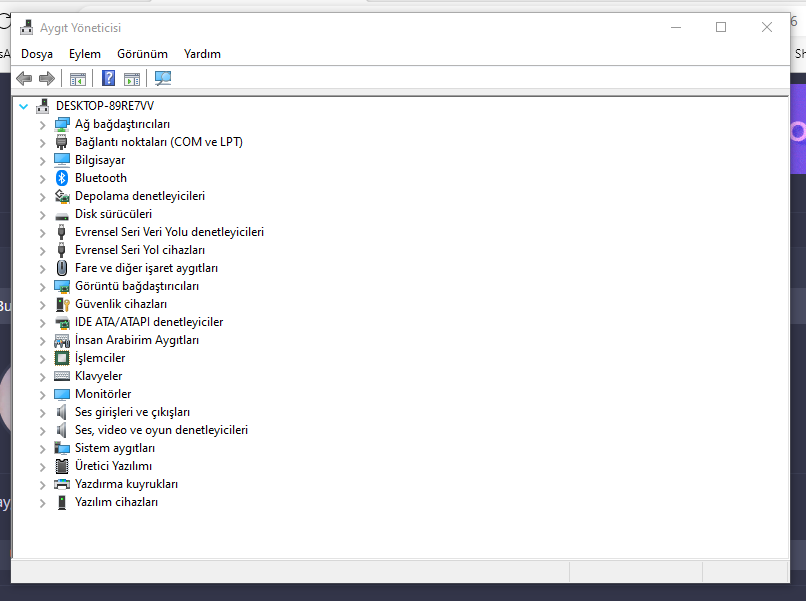Open the Yardım menu
Viewport: 806px width, 601px height.
(202, 54)
